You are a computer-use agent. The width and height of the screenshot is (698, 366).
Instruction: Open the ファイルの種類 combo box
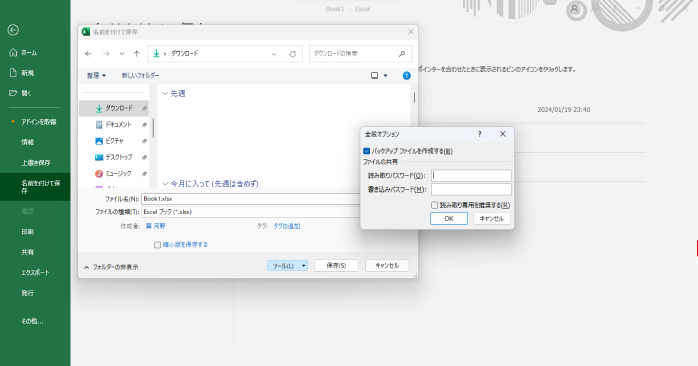251,212
